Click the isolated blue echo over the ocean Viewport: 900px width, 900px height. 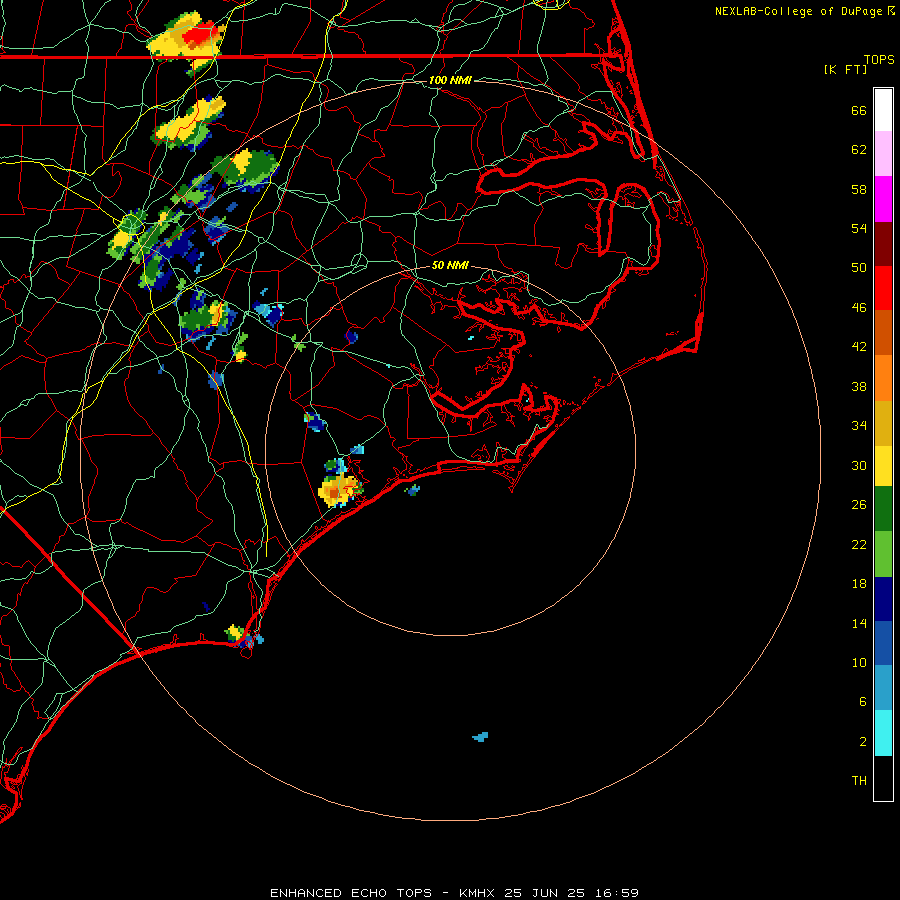pyautogui.click(x=480, y=736)
